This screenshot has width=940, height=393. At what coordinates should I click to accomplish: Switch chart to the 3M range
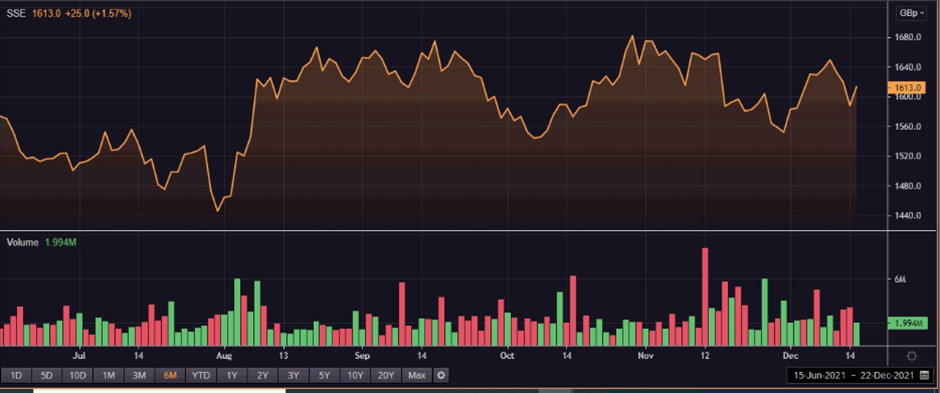pos(139,376)
